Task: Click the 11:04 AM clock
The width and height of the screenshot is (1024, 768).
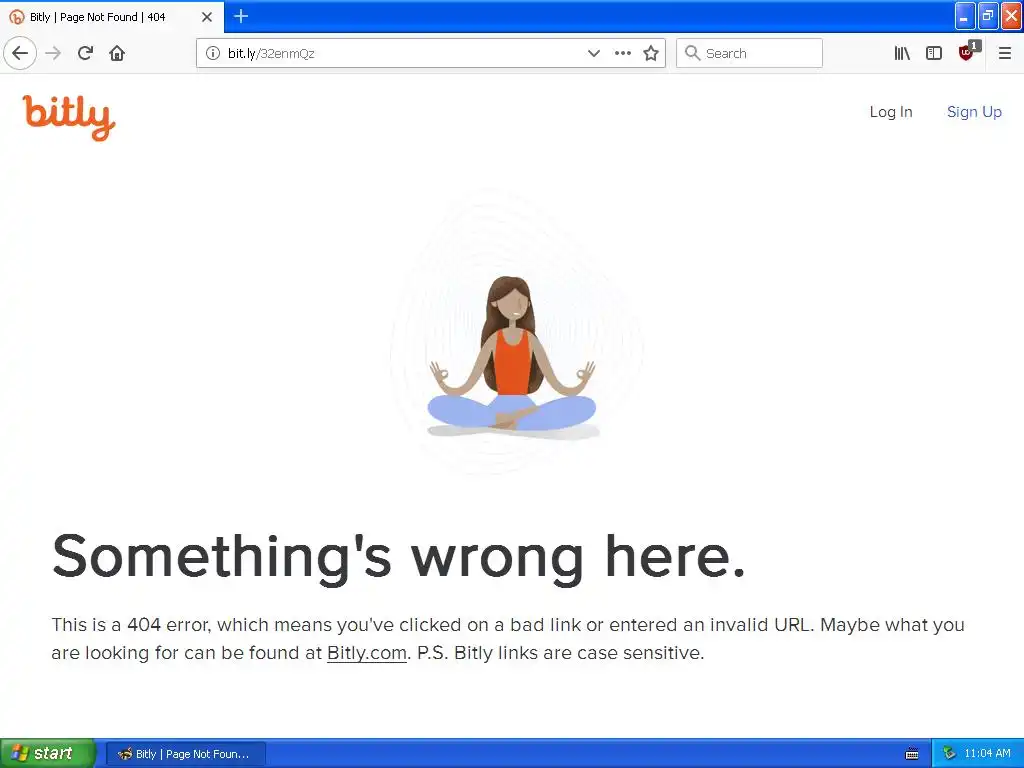Action: (x=987, y=753)
